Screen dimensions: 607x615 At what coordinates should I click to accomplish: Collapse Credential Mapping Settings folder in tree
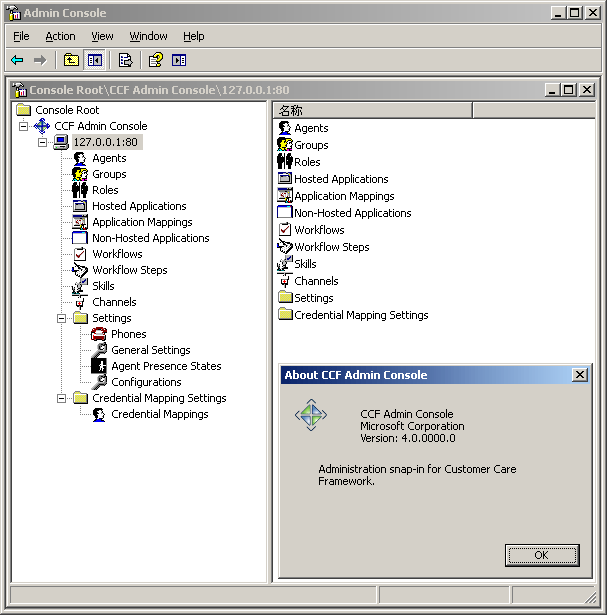point(61,398)
